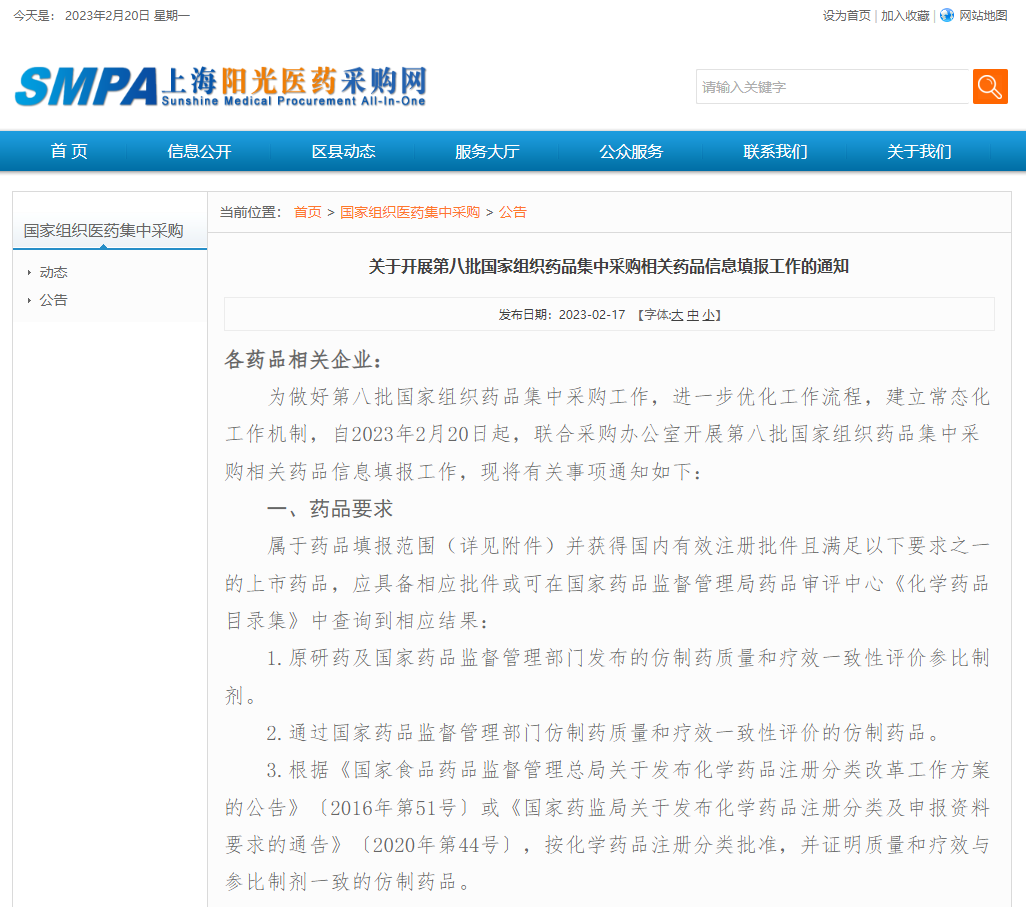Screen dimensions: 1026x907
Task: Click the paragraph starting 3.根据《国家食品药品监督管理总局
Action: [x=607, y=826]
